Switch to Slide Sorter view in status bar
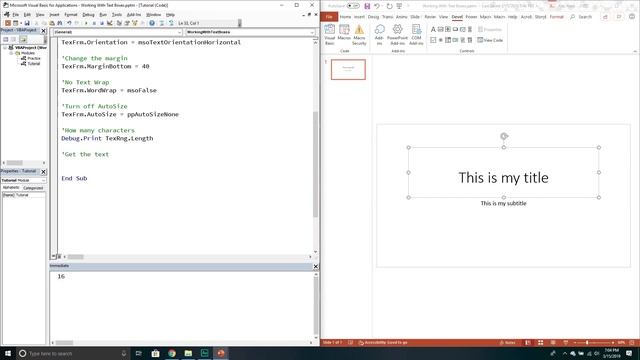Screen dimensions: 640x360 tap(540, 342)
